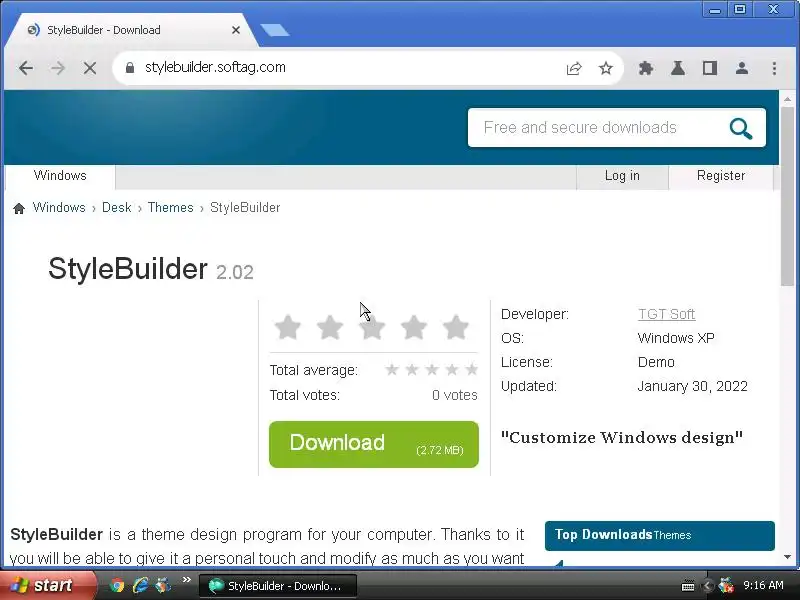Click the 'Windows XP' OS value
This screenshot has height=600, width=800.
pyautogui.click(x=676, y=338)
